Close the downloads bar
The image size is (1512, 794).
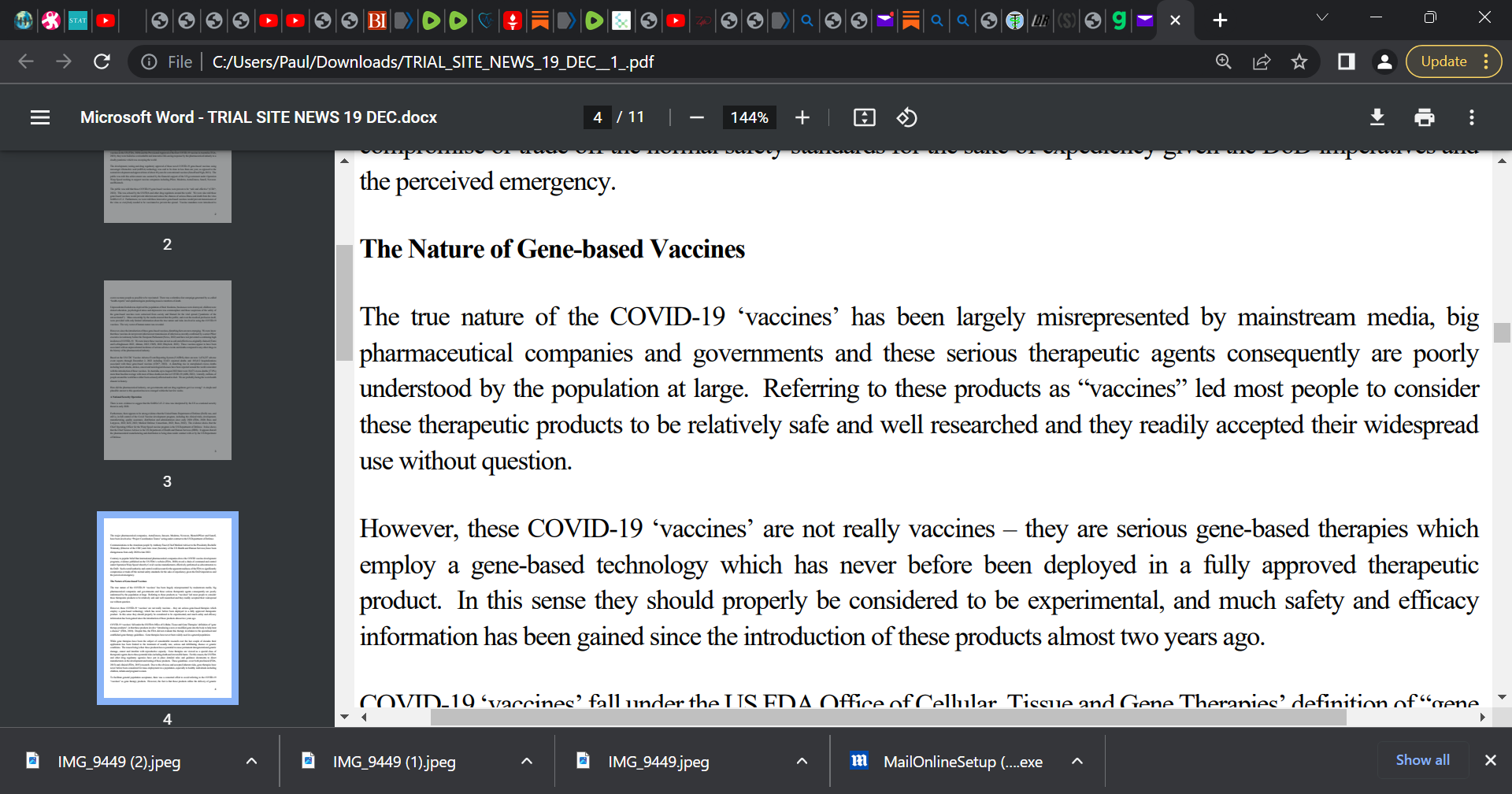[x=1490, y=760]
